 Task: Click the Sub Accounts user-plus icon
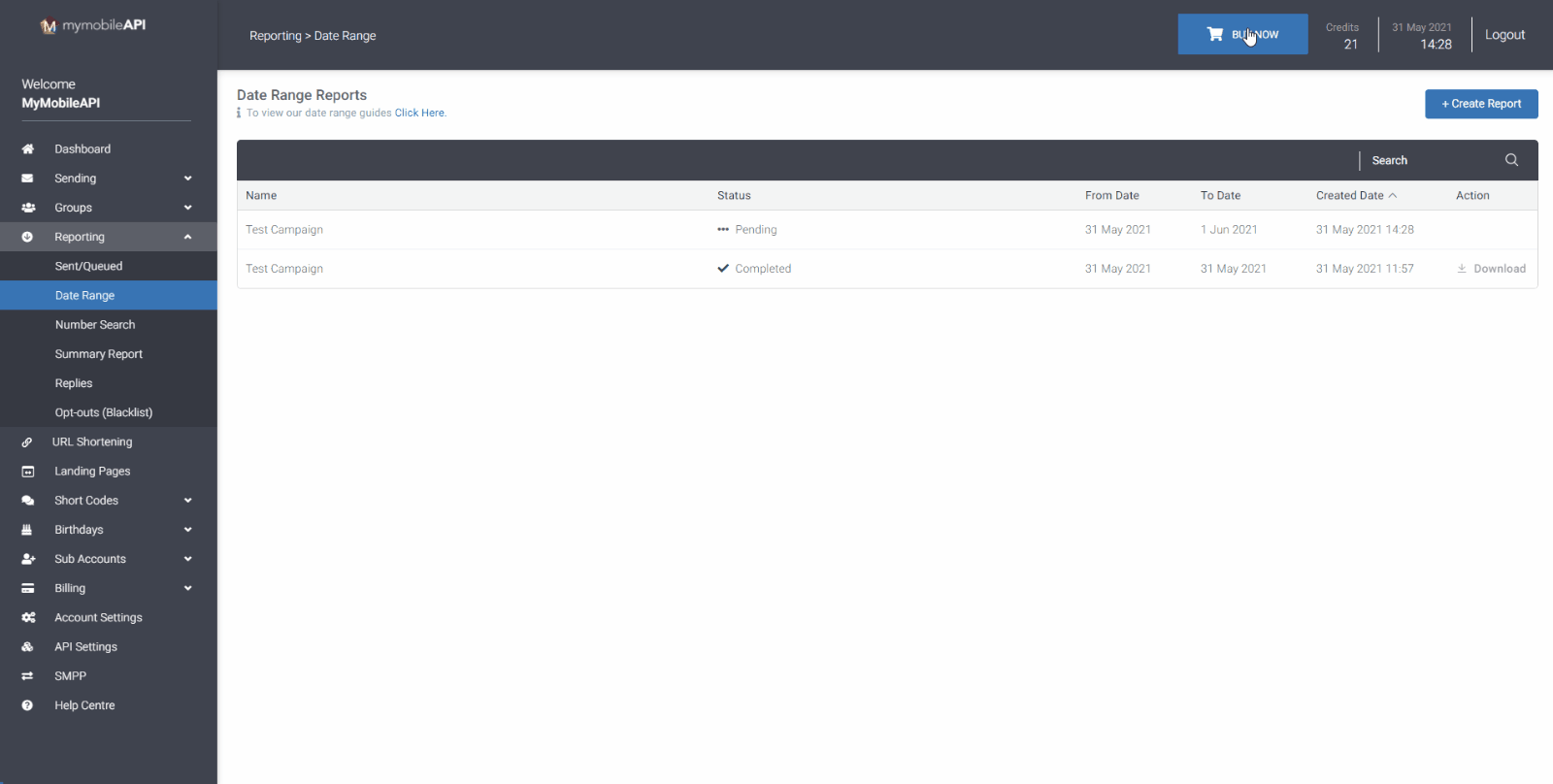(x=28, y=559)
